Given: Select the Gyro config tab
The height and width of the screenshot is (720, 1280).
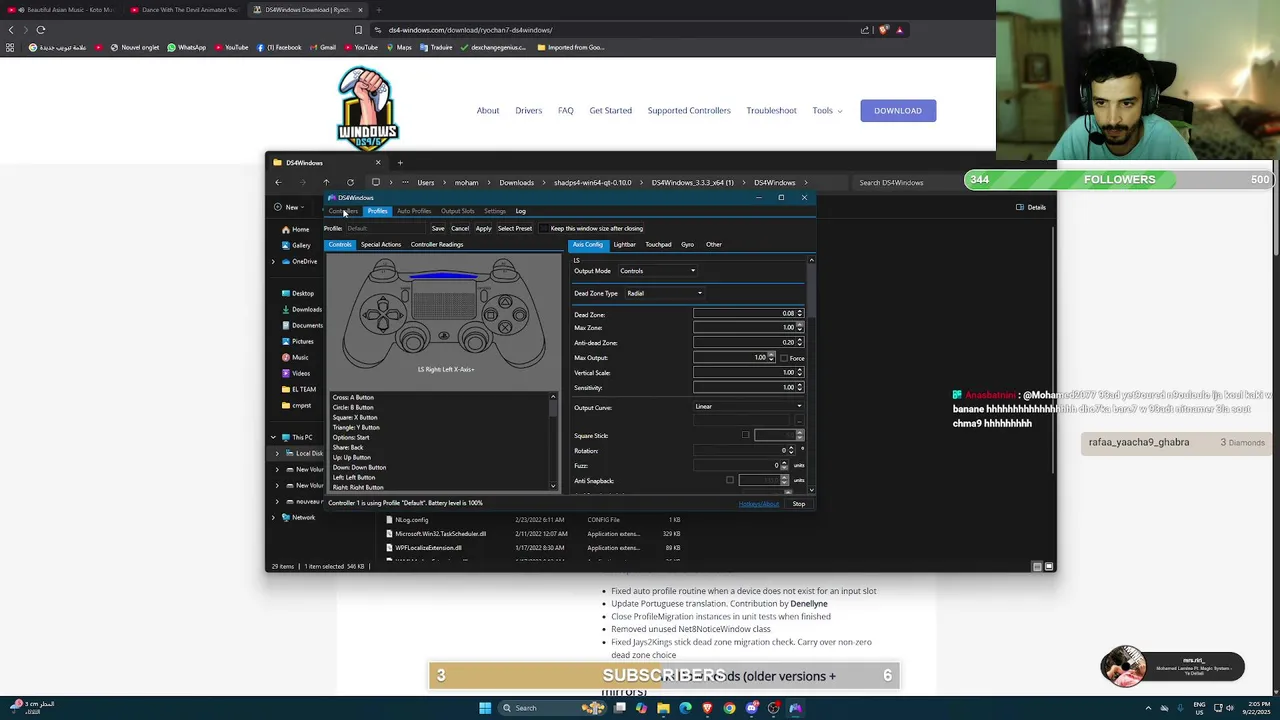Looking at the screenshot, I should (x=687, y=244).
